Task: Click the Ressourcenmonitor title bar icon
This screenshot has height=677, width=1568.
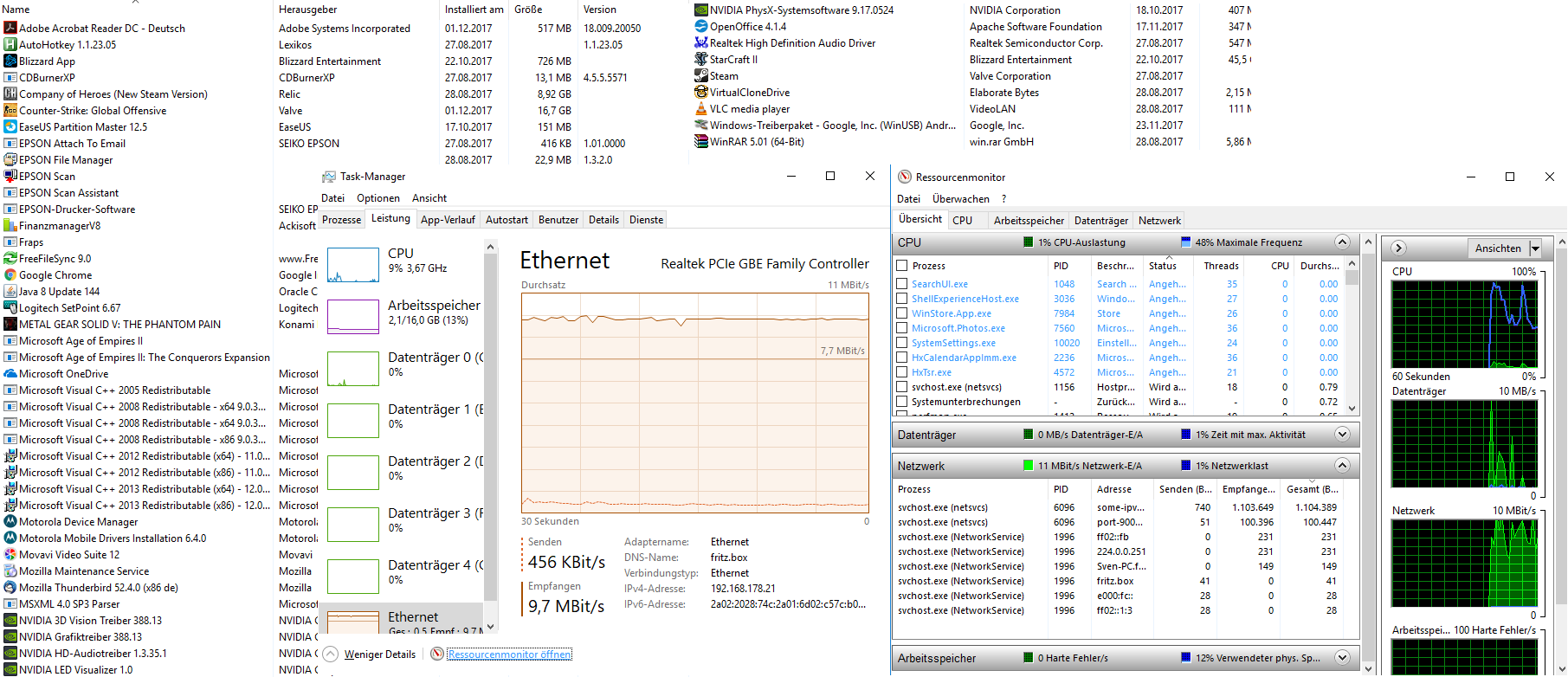Action: pyautogui.click(x=905, y=177)
